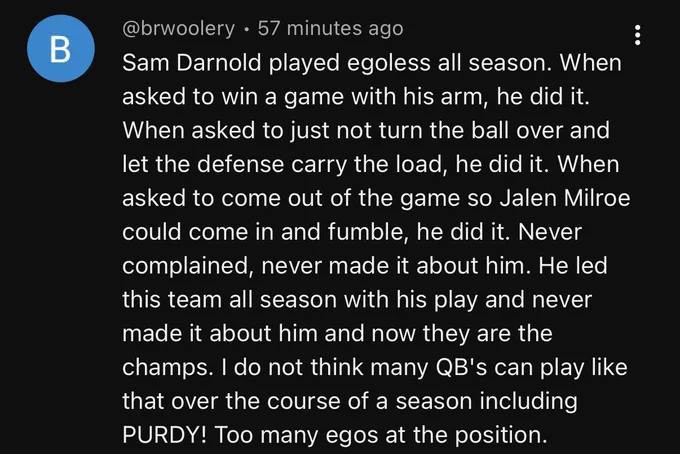Image resolution: width=680 pixels, height=454 pixels.
Task: Click the phrase Too many egos
Action: click(x=296, y=435)
